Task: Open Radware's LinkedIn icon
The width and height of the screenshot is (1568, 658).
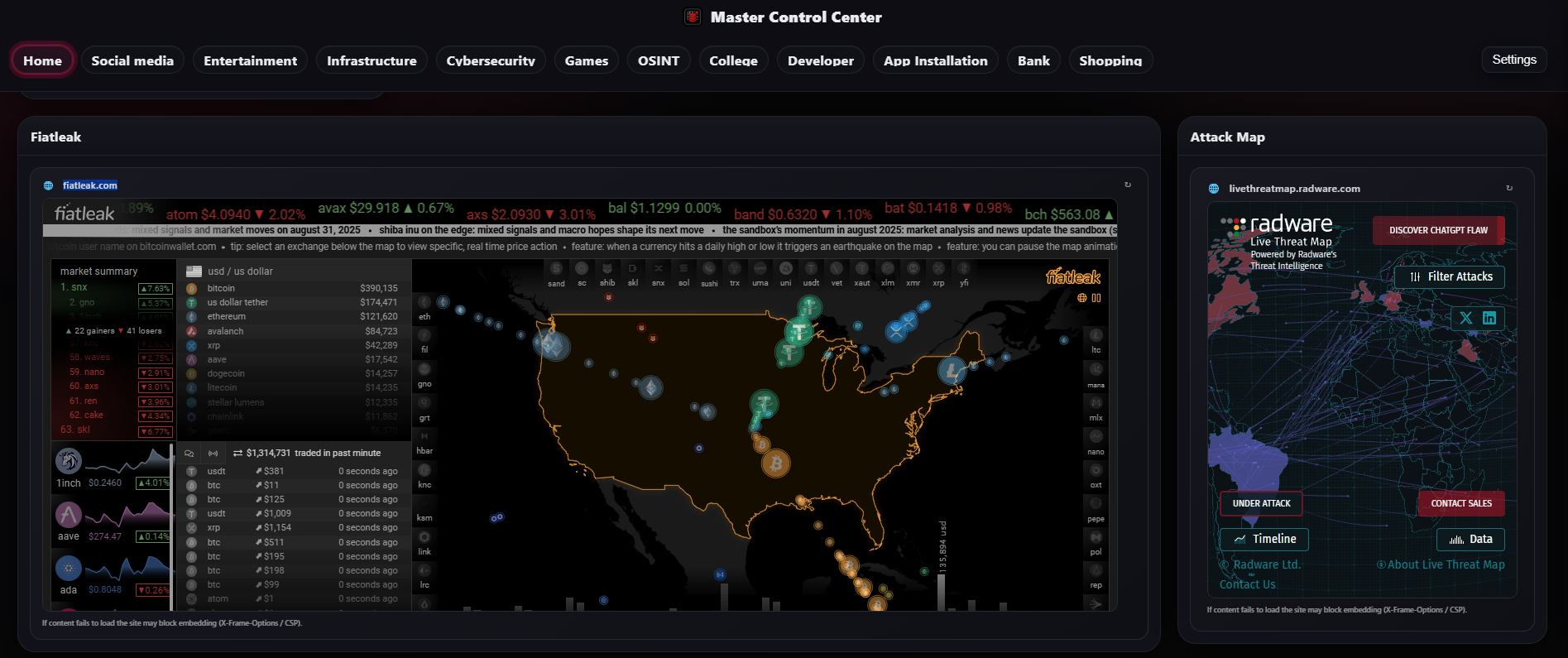Action: (x=1489, y=318)
